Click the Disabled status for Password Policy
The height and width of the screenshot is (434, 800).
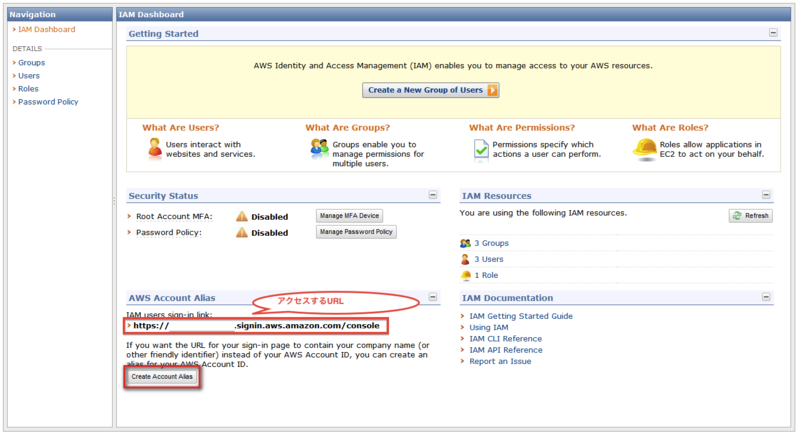click(269, 233)
